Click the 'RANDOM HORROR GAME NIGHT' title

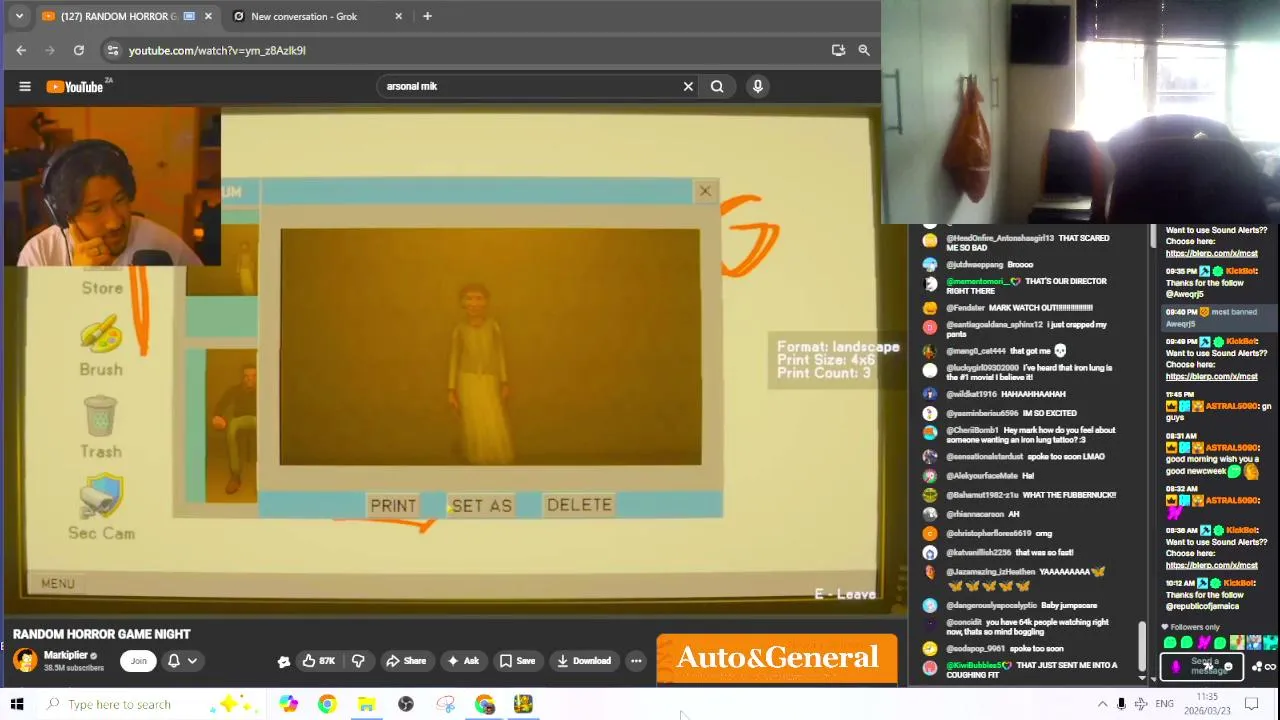[x=101, y=634]
